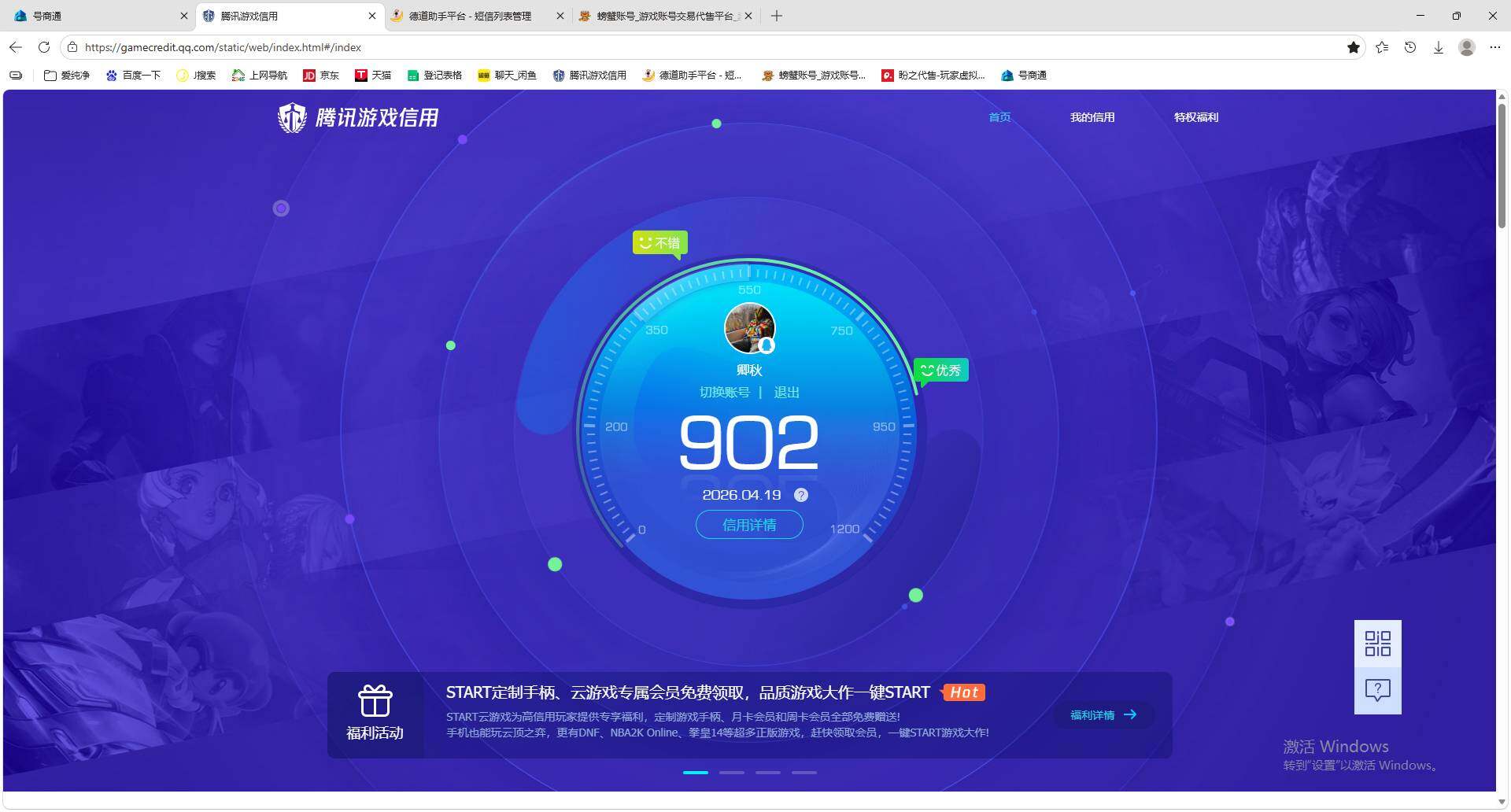Click the 信用详情 button in the gauge

(748, 525)
